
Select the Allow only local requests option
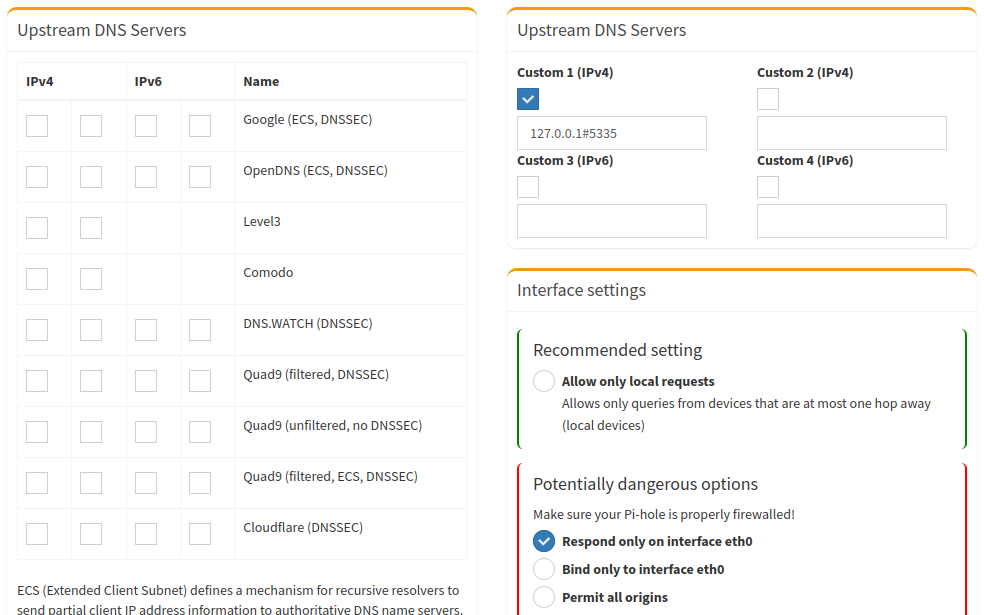pos(544,381)
